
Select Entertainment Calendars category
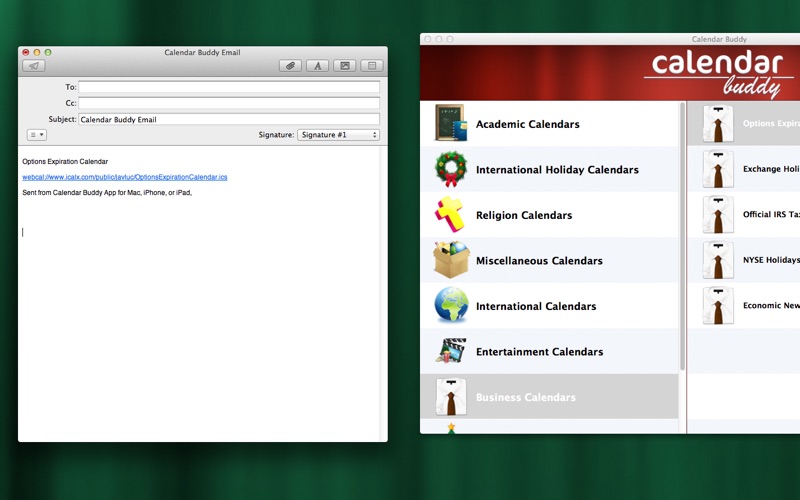pyautogui.click(x=549, y=351)
